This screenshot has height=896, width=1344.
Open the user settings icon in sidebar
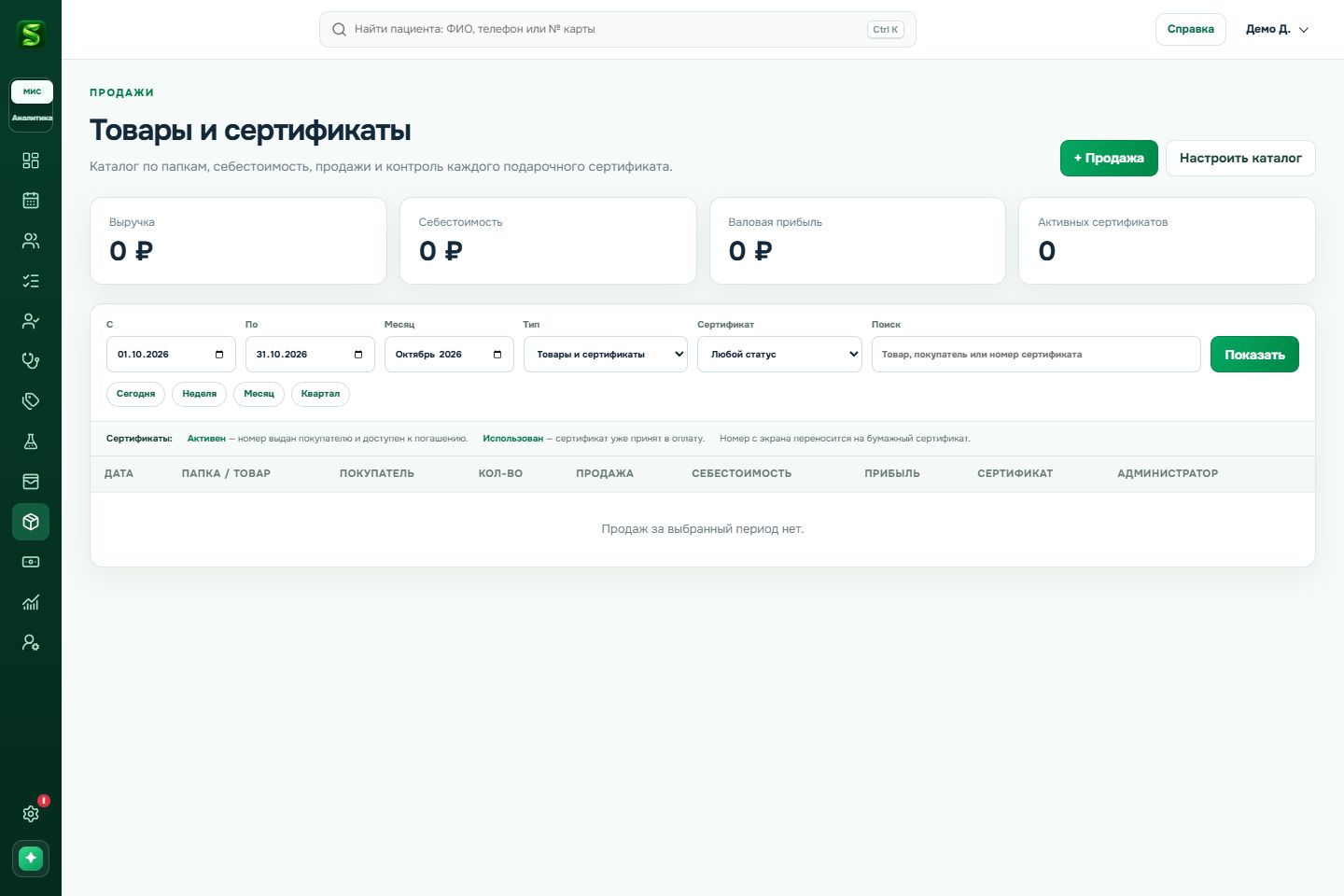[31, 642]
